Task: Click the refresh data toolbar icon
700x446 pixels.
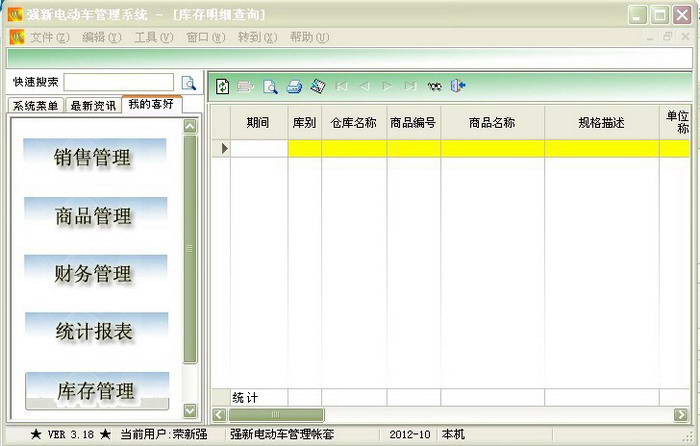Action: [x=222, y=86]
